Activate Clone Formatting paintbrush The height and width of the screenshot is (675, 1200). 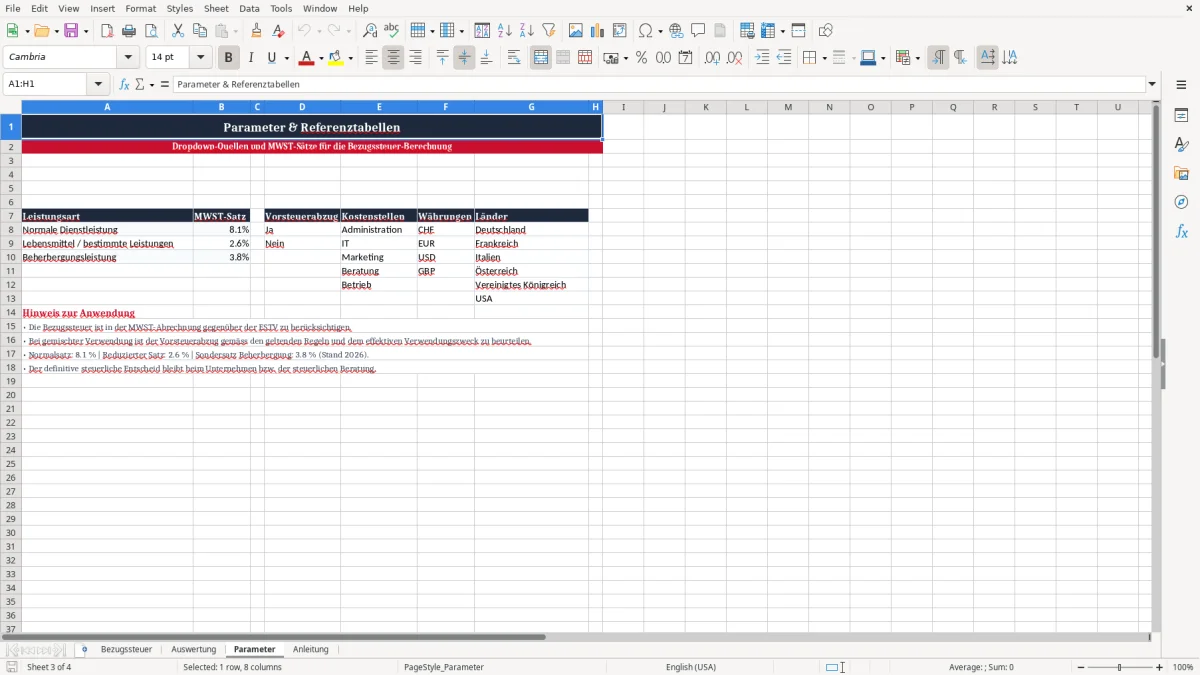coord(256,31)
